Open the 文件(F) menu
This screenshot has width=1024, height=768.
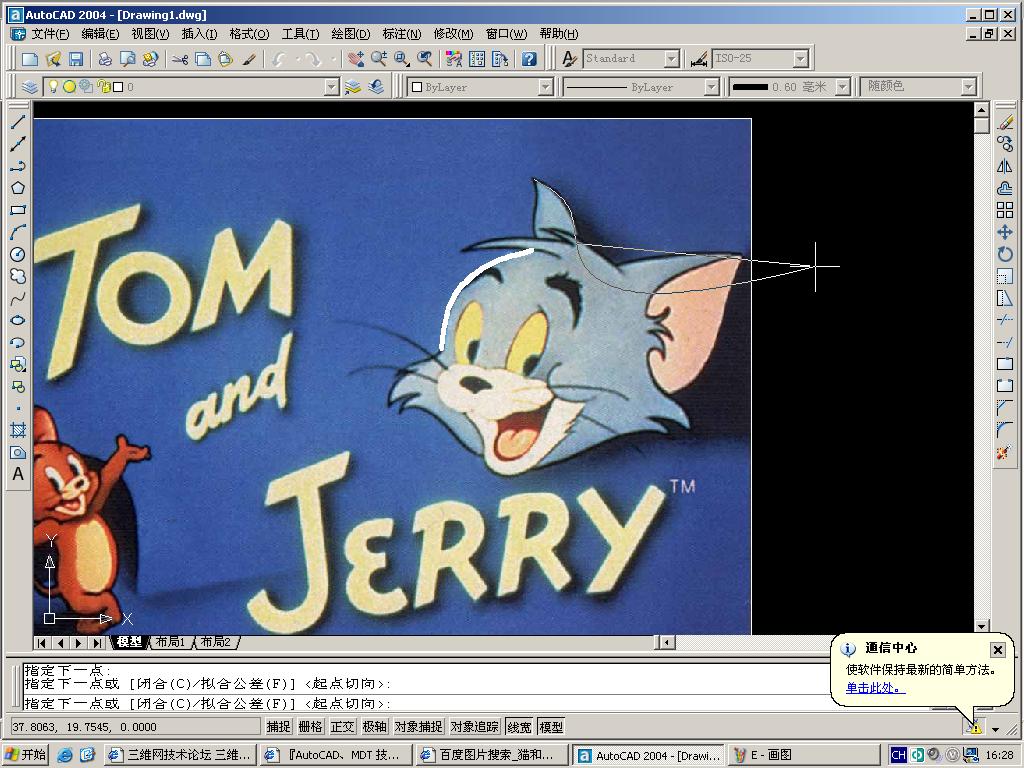pos(50,34)
